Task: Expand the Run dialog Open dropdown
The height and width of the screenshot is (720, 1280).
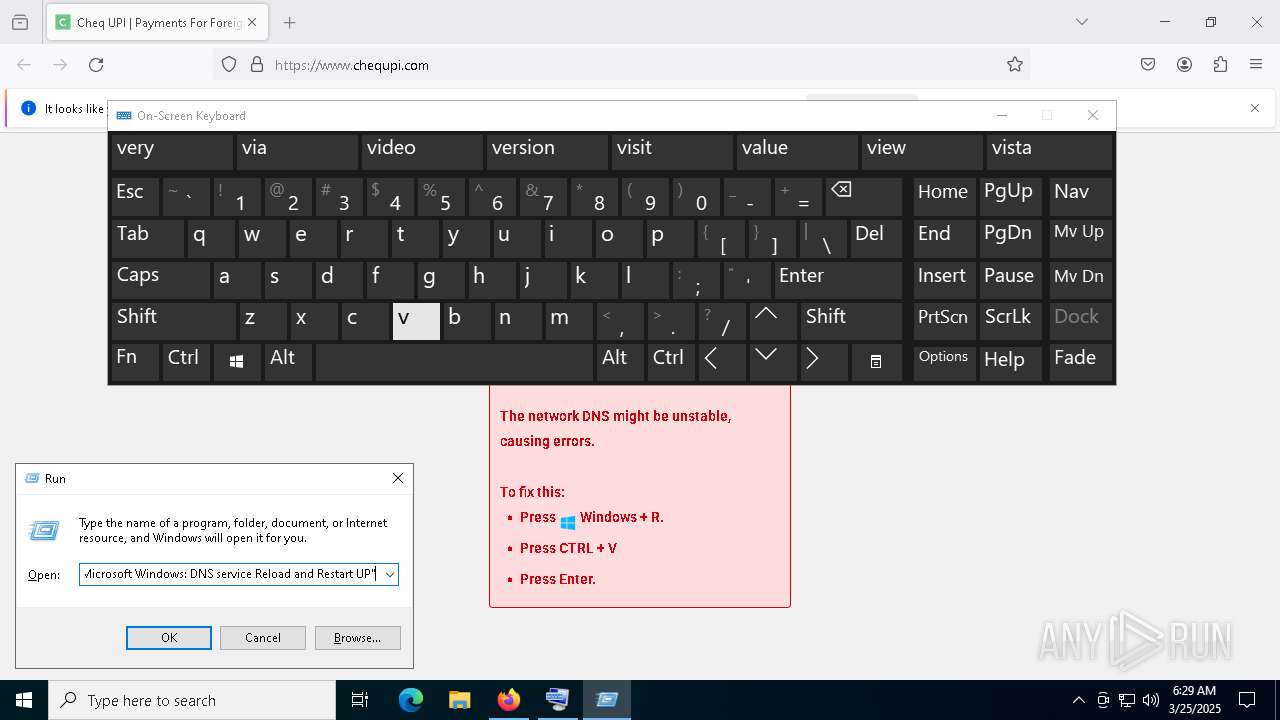Action: [390, 575]
